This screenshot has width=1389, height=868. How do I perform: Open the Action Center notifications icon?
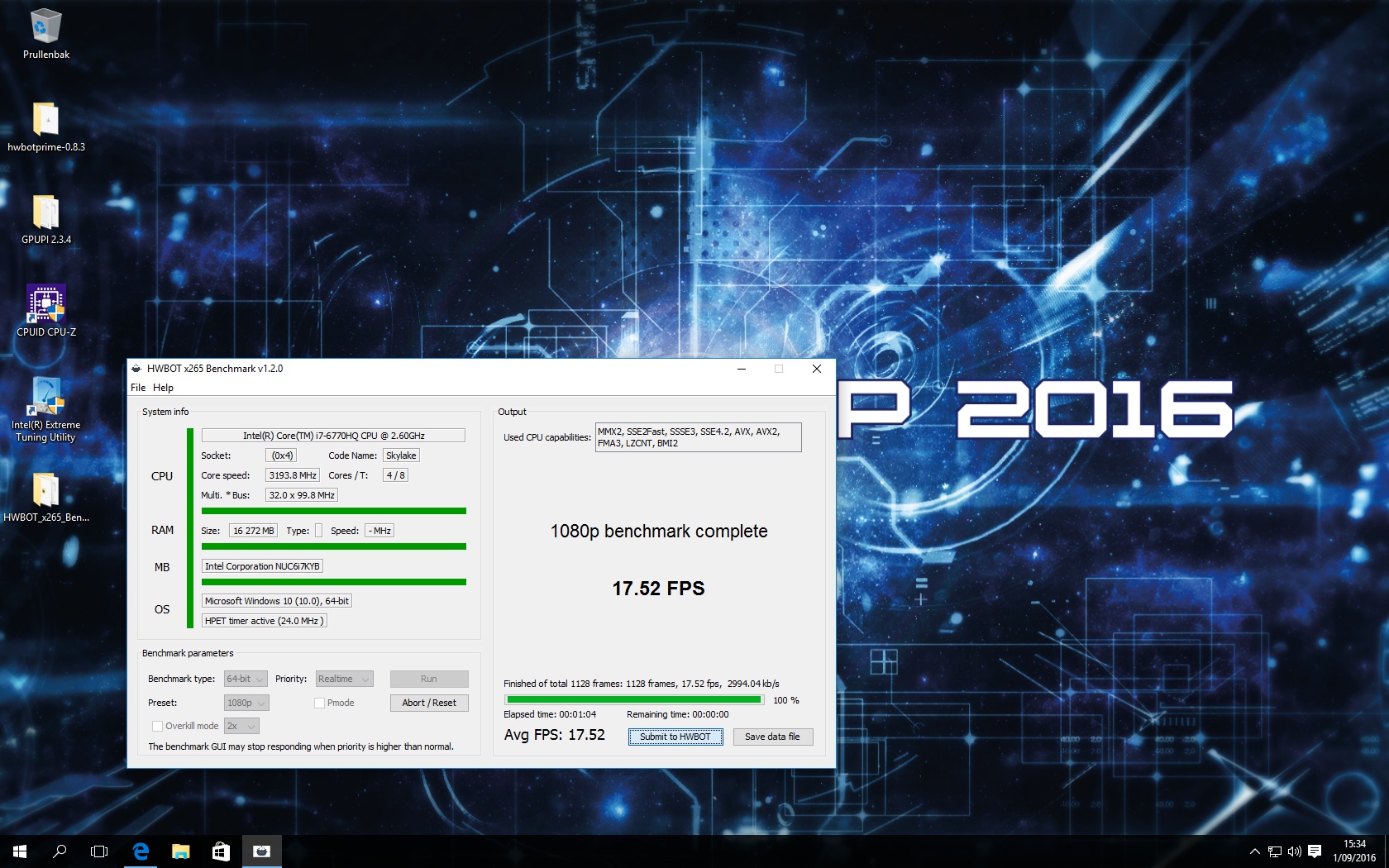[1315, 851]
